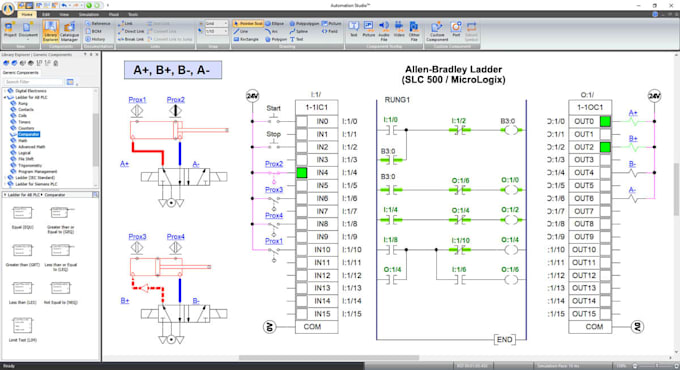
Task: Toggle the IN0 input indicator box
Action: [x=302, y=121]
